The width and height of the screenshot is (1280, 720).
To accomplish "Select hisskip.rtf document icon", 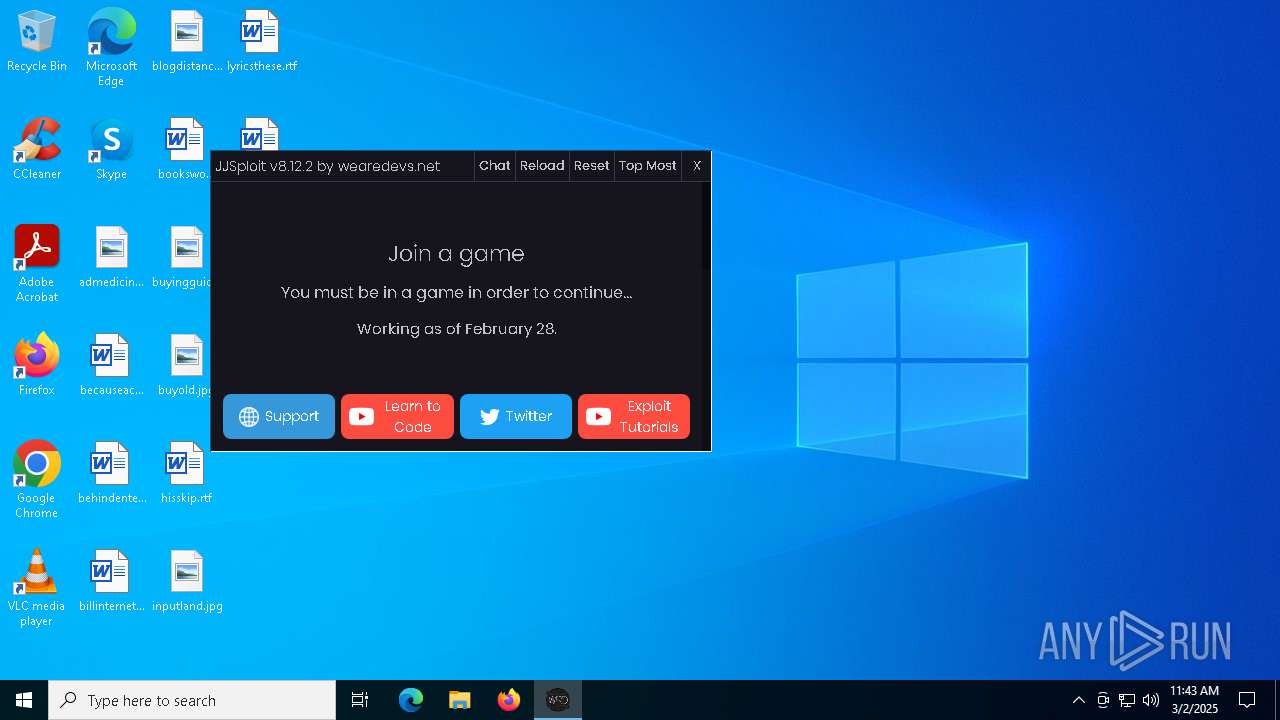I will point(186,473).
